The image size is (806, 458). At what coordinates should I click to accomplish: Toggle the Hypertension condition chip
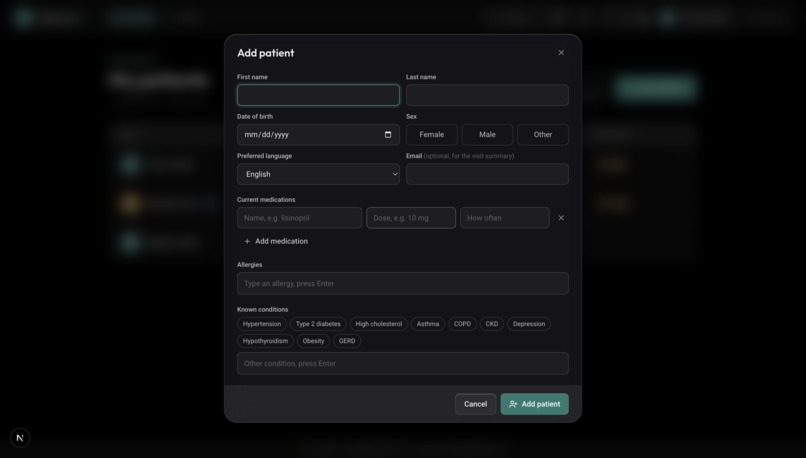pyautogui.click(x=262, y=324)
